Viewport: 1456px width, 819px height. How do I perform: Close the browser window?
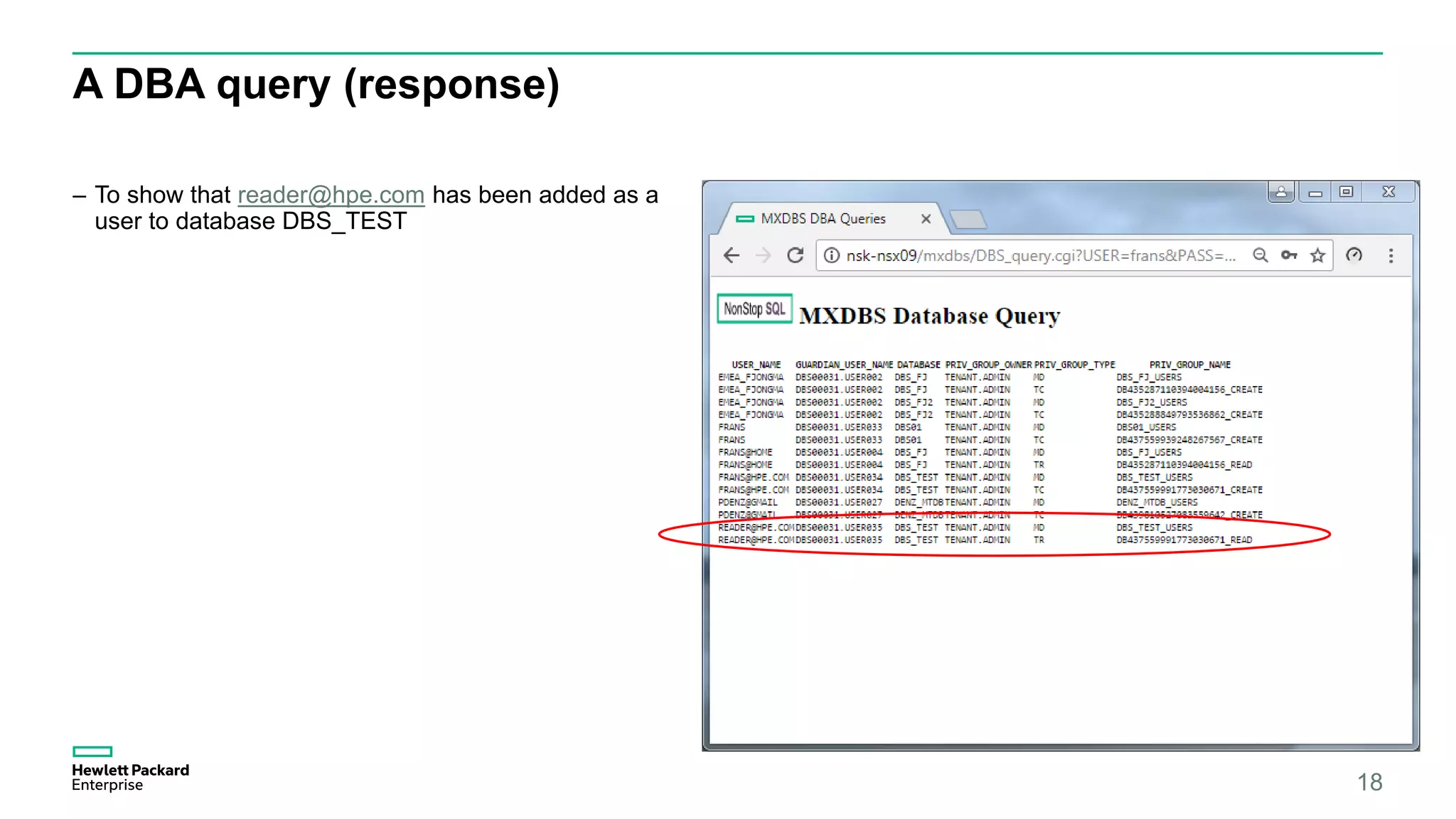1388,192
